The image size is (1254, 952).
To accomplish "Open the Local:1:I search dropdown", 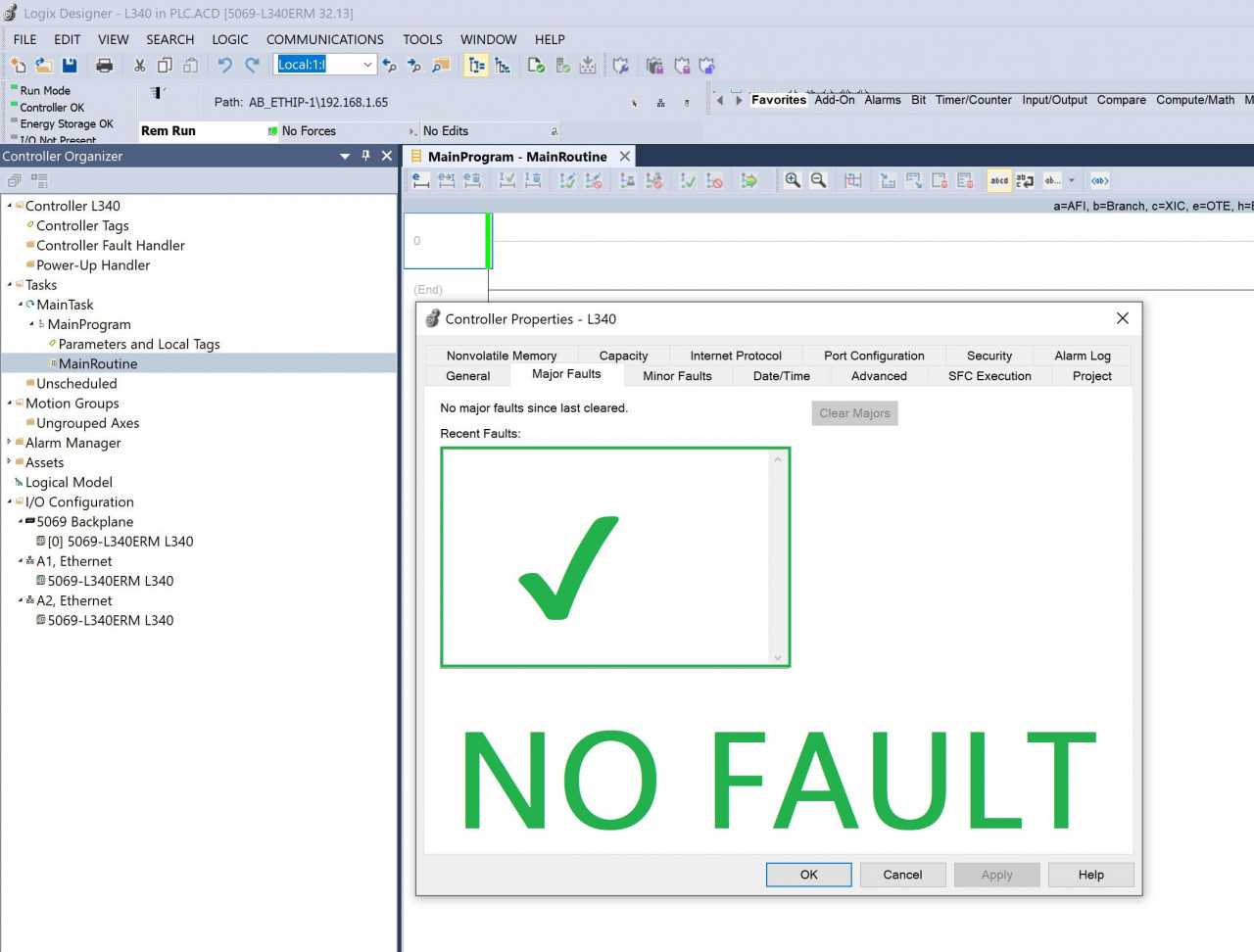I will [x=367, y=65].
